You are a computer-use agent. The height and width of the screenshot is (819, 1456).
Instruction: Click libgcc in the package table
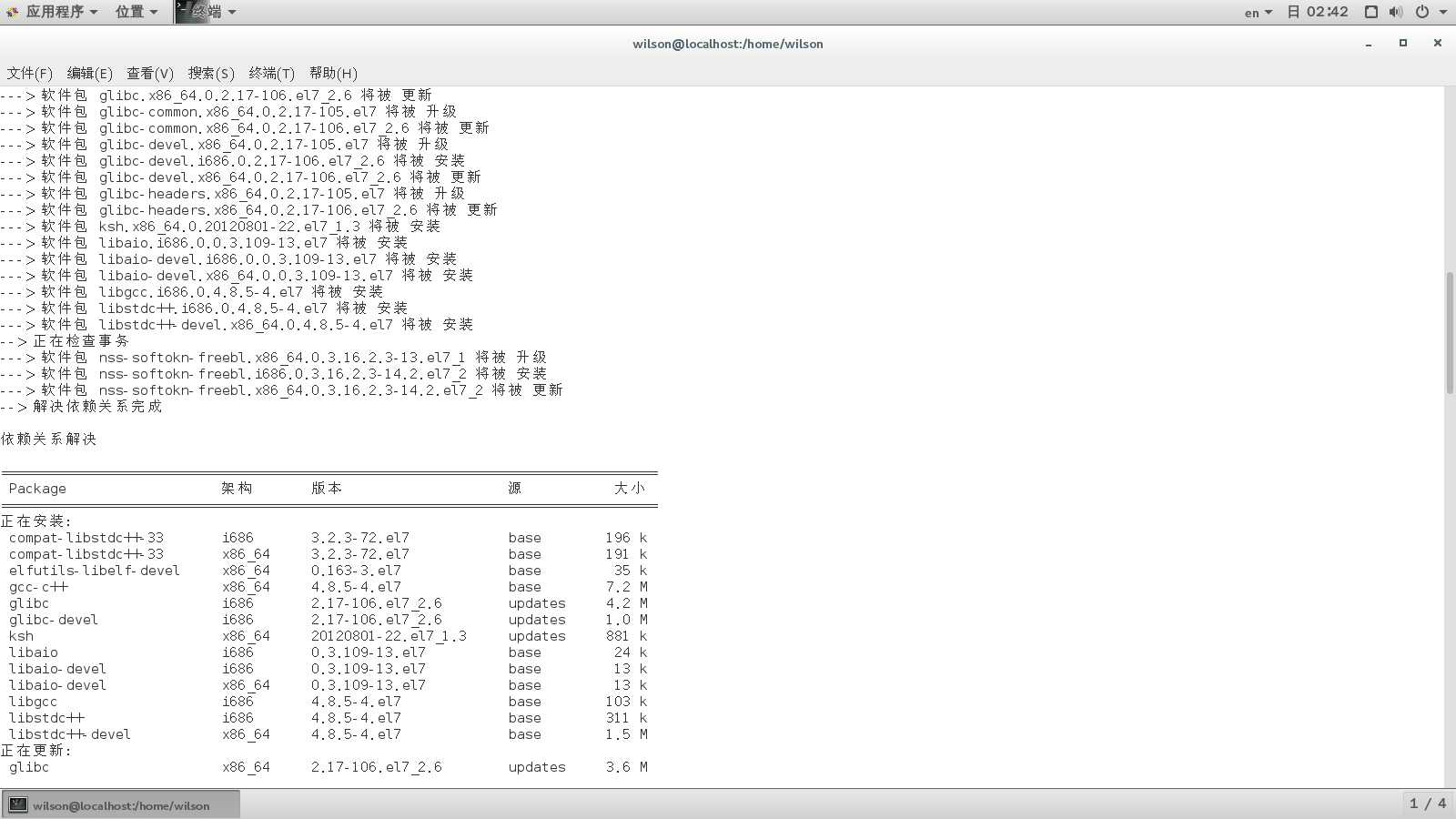(x=33, y=702)
